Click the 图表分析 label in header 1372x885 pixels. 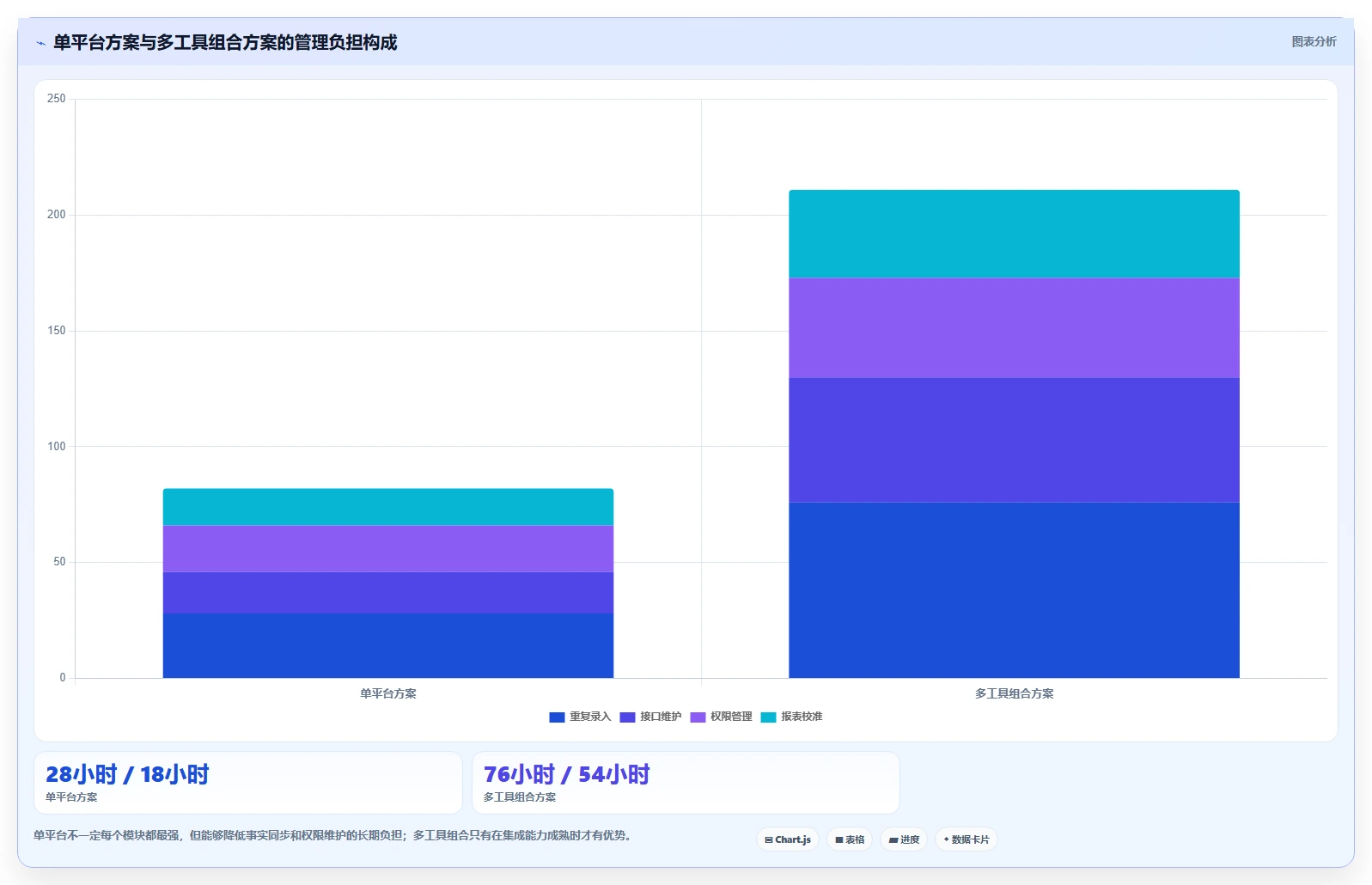[1314, 41]
